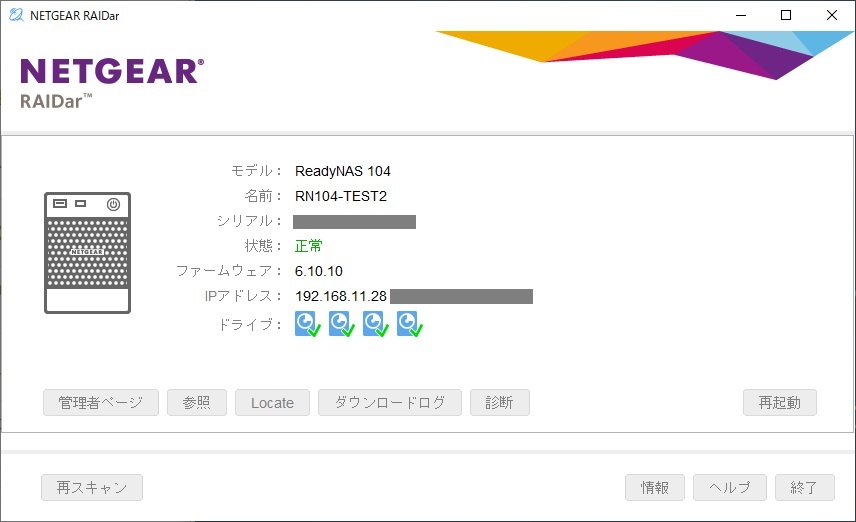Viewport: 856px width, 522px height.
Task: Click the second drive status icon
Action: [x=341, y=324]
